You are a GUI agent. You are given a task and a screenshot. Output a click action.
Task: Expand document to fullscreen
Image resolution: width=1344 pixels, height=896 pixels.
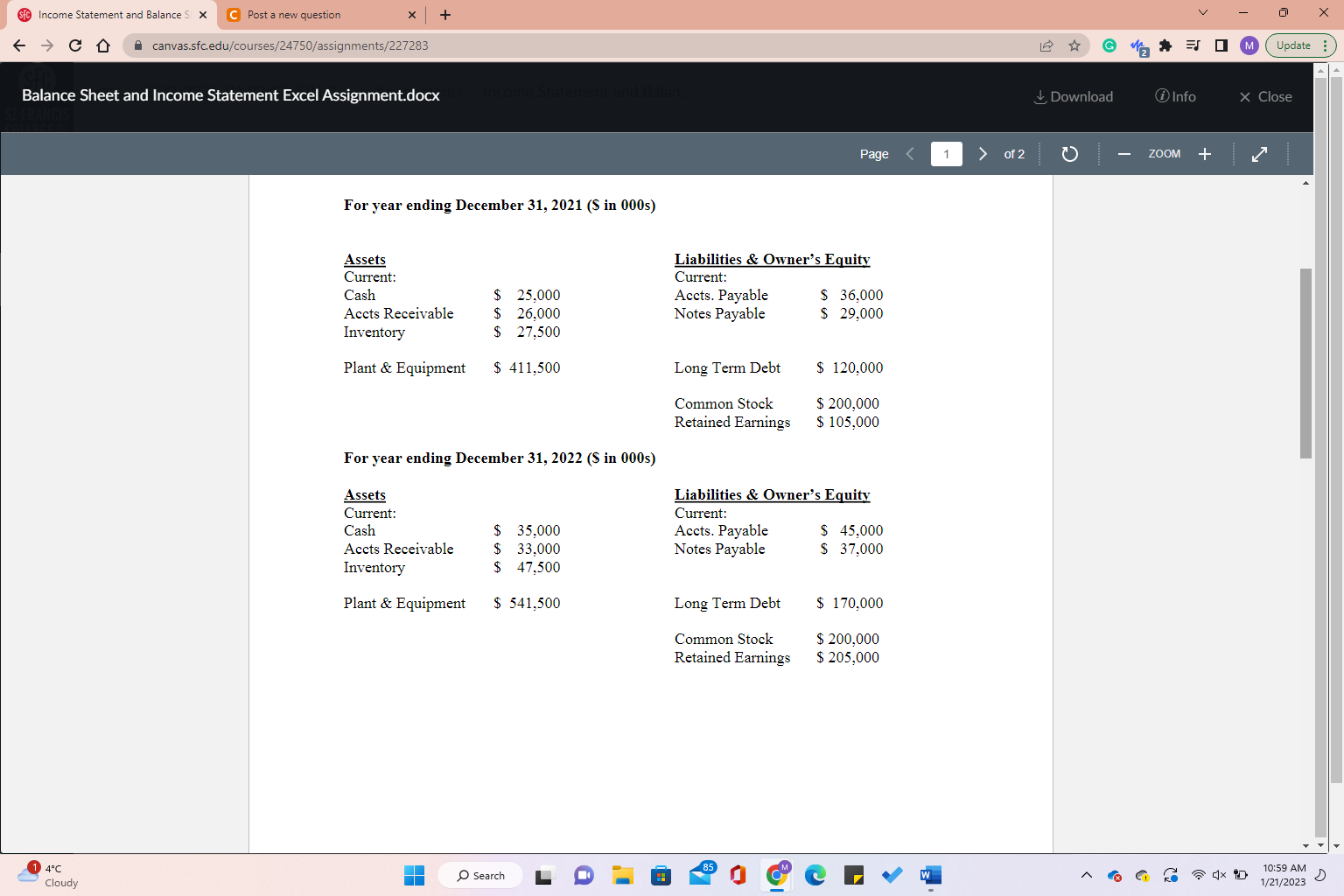[x=1259, y=153]
